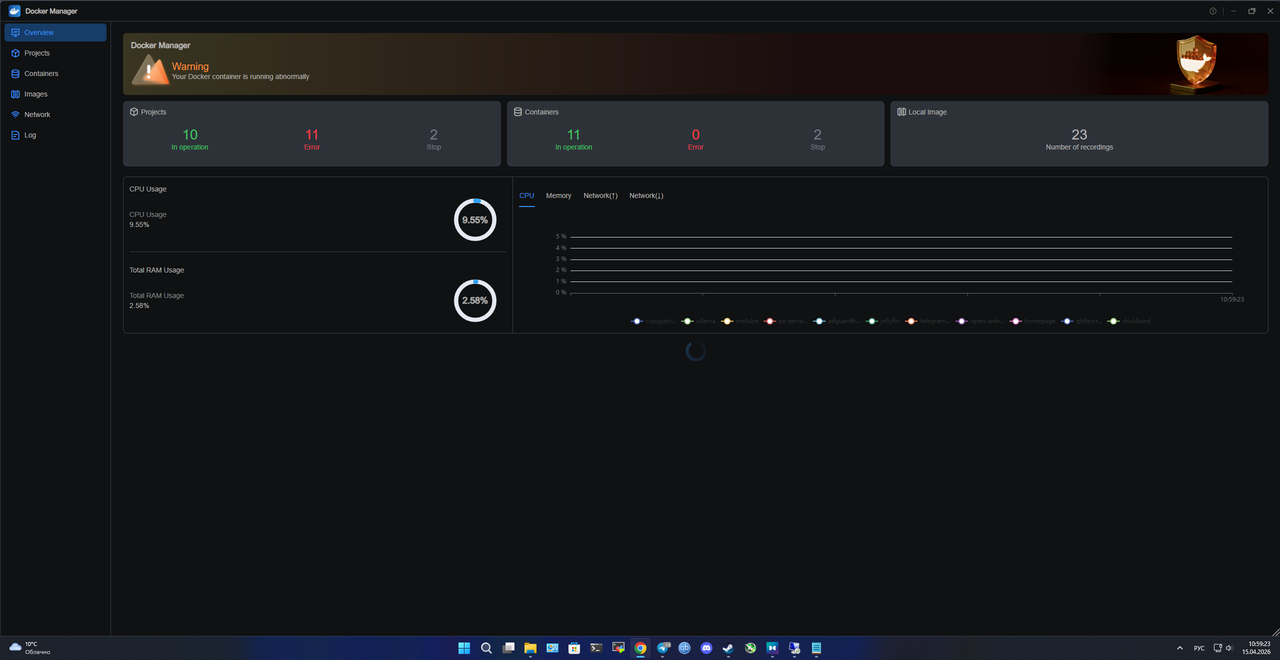The width and height of the screenshot is (1280, 660).
Task: Open the Windows Start menu
Action: [x=464, y=648]
